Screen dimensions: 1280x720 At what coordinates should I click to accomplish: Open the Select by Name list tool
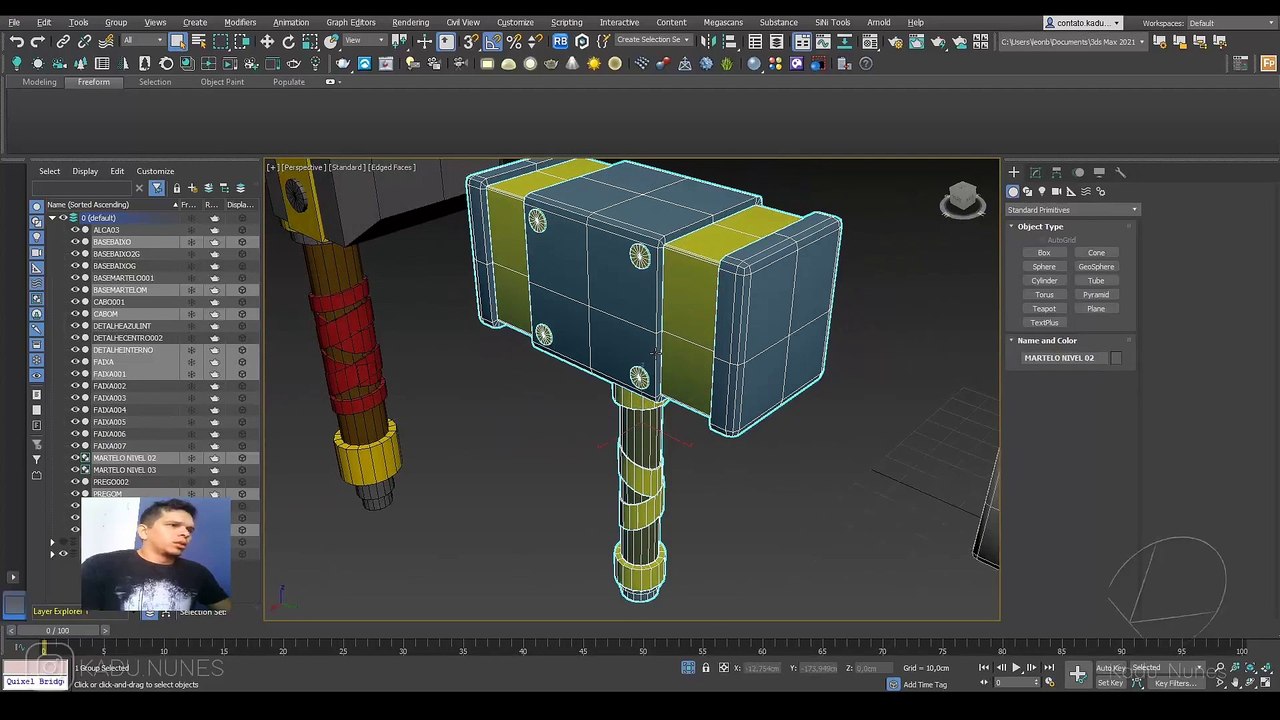click(x=198, y=41)
